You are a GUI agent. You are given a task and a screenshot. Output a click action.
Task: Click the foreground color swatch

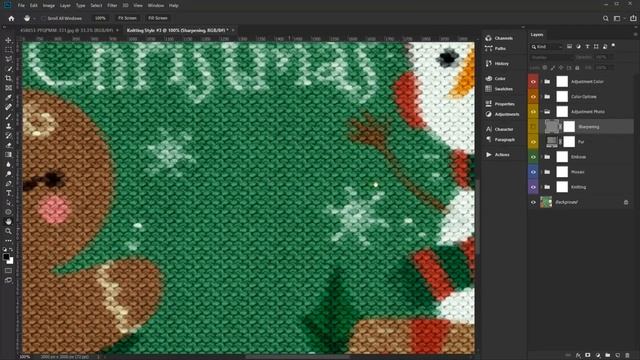pyautogui.click(x=6, y=257)
